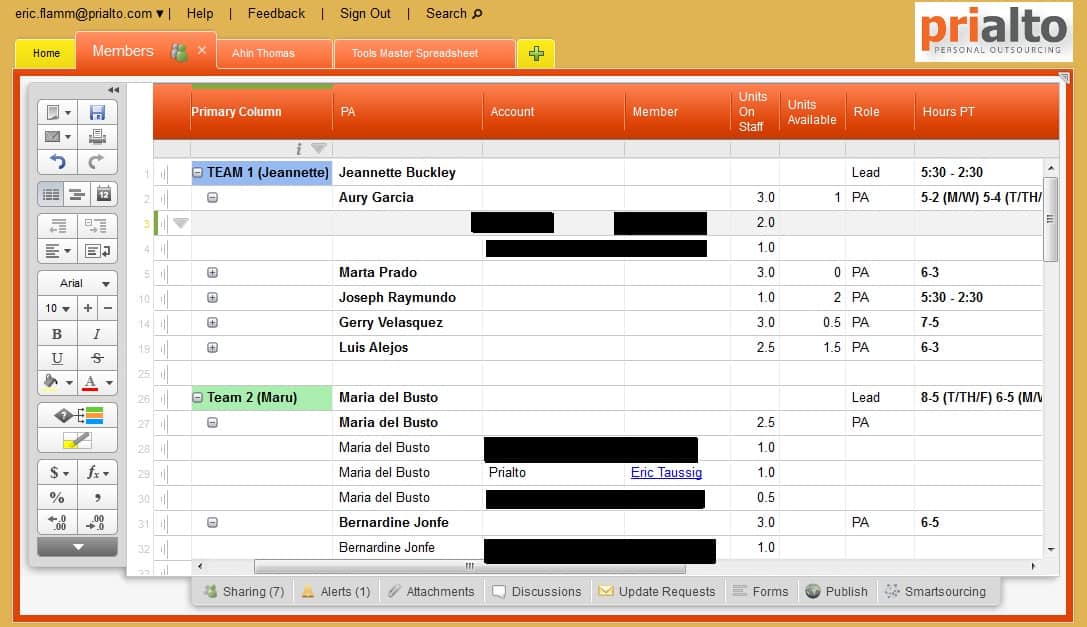
Task: Click the Print icon in toolbar
Action: point(97,137)
